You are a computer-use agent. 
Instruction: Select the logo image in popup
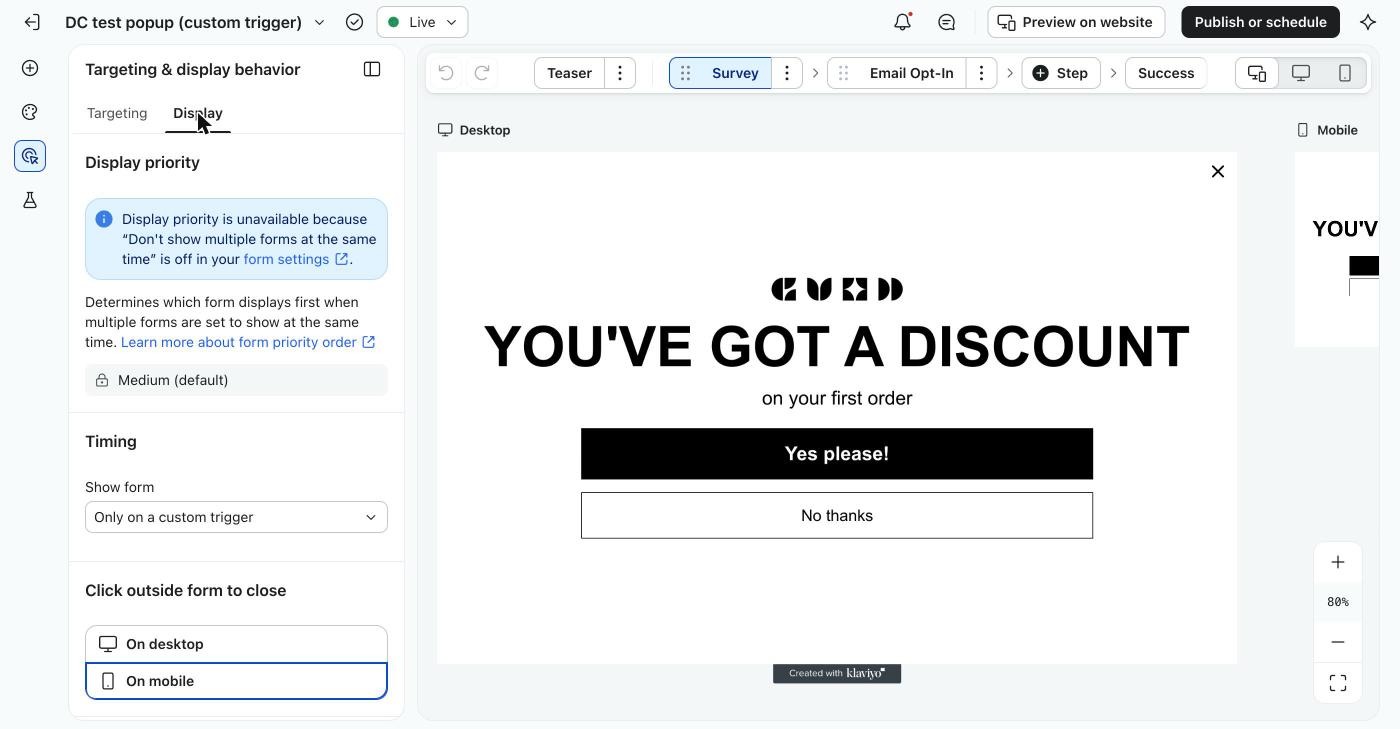(x=837, y=289)
